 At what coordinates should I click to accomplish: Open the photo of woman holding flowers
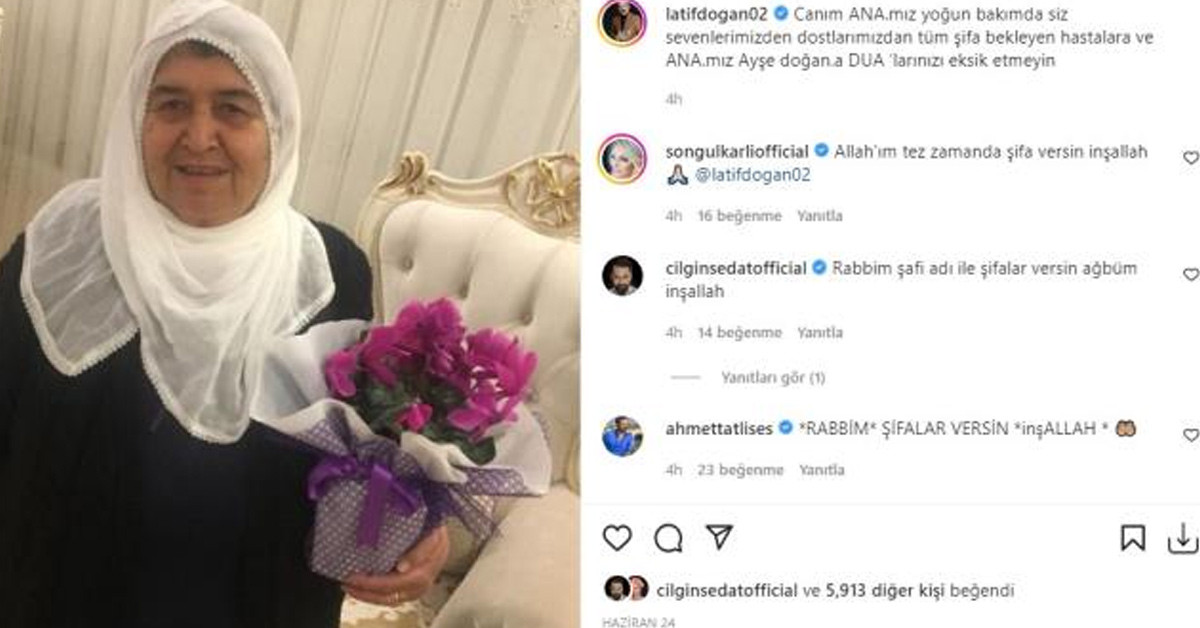click(x=290, y=314)
